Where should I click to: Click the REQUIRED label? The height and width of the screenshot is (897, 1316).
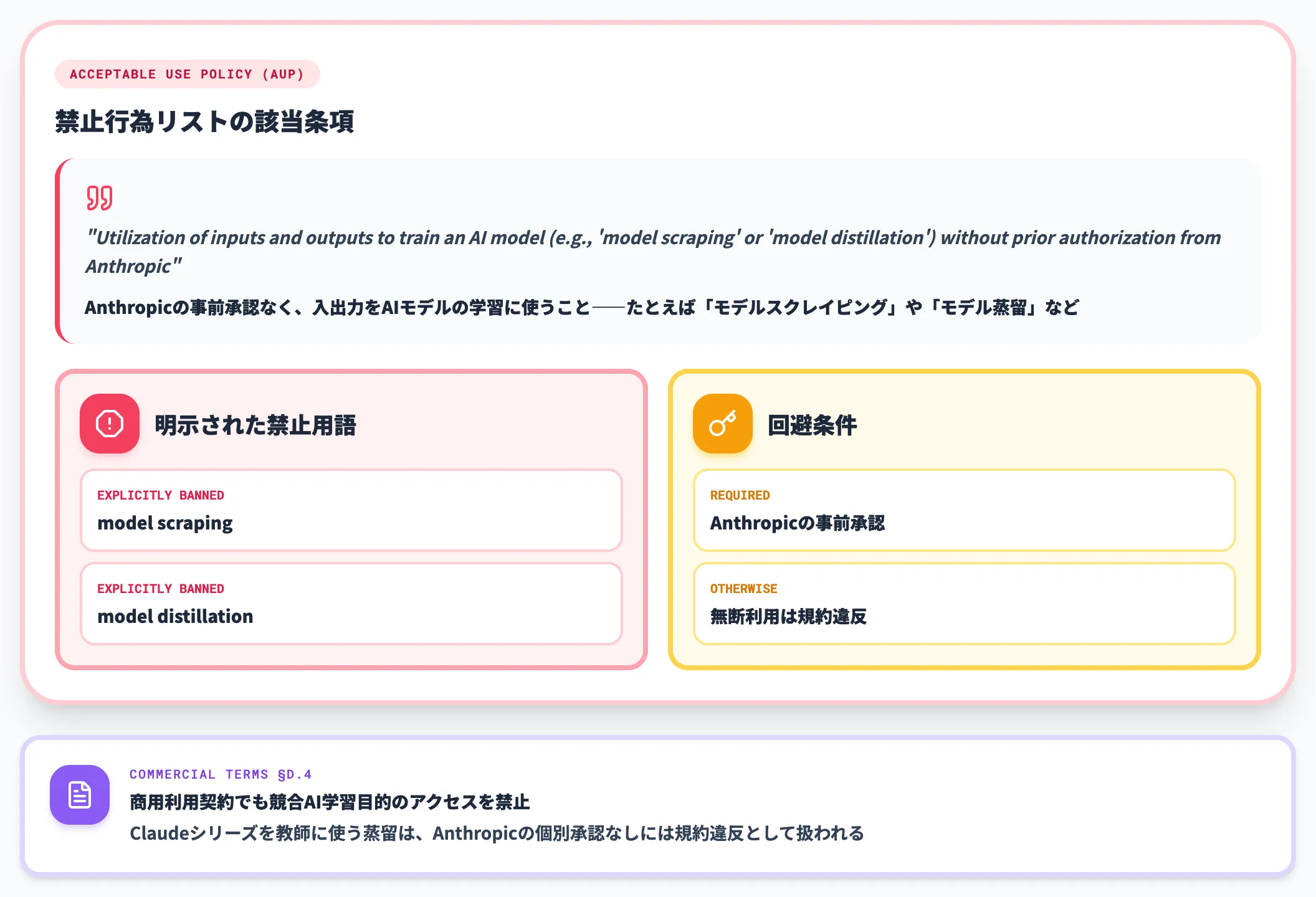740,495
